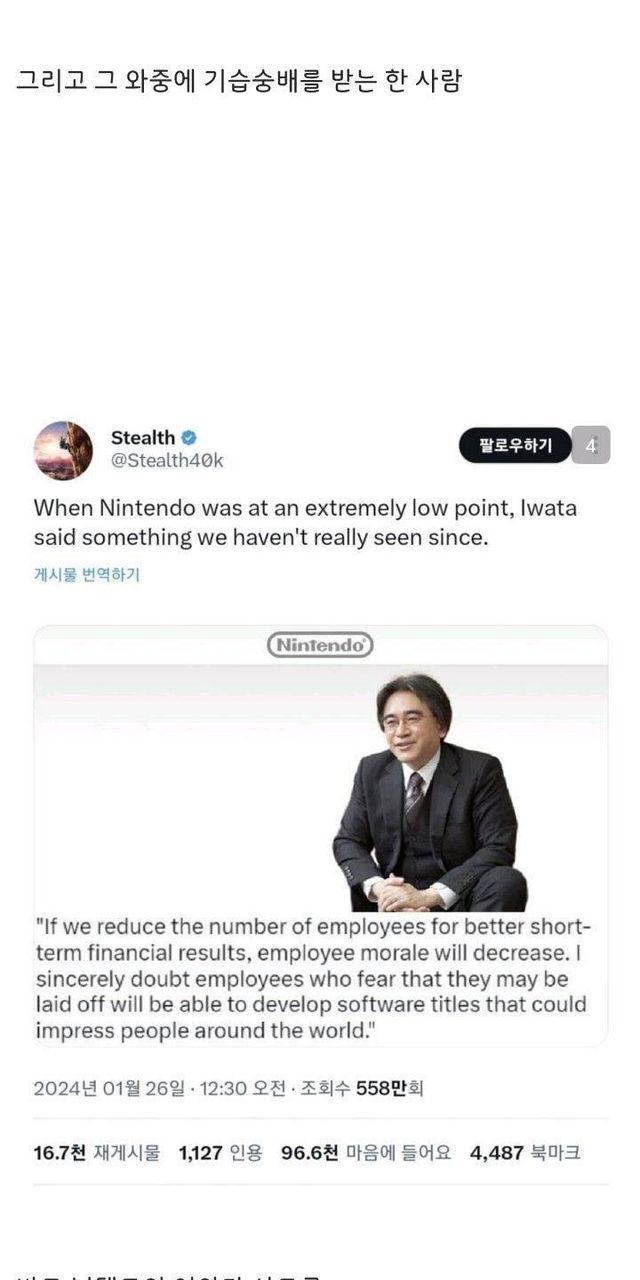Open the Stealth profile avatar
This screenshot has width=640, height=1280.
pyautogui.click(x=63, y=449)
